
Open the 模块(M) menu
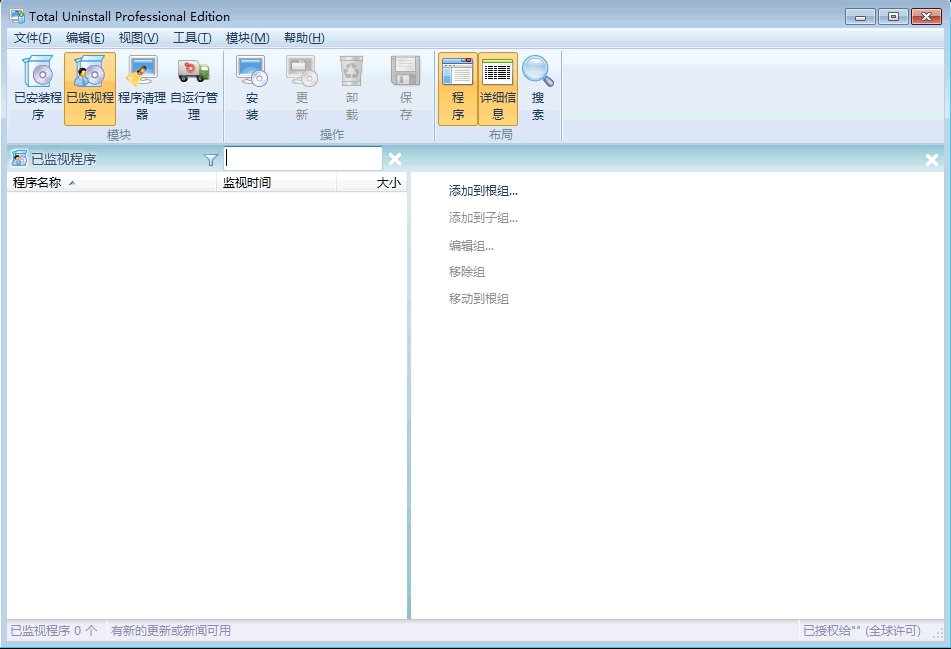[x=247, y=38]
